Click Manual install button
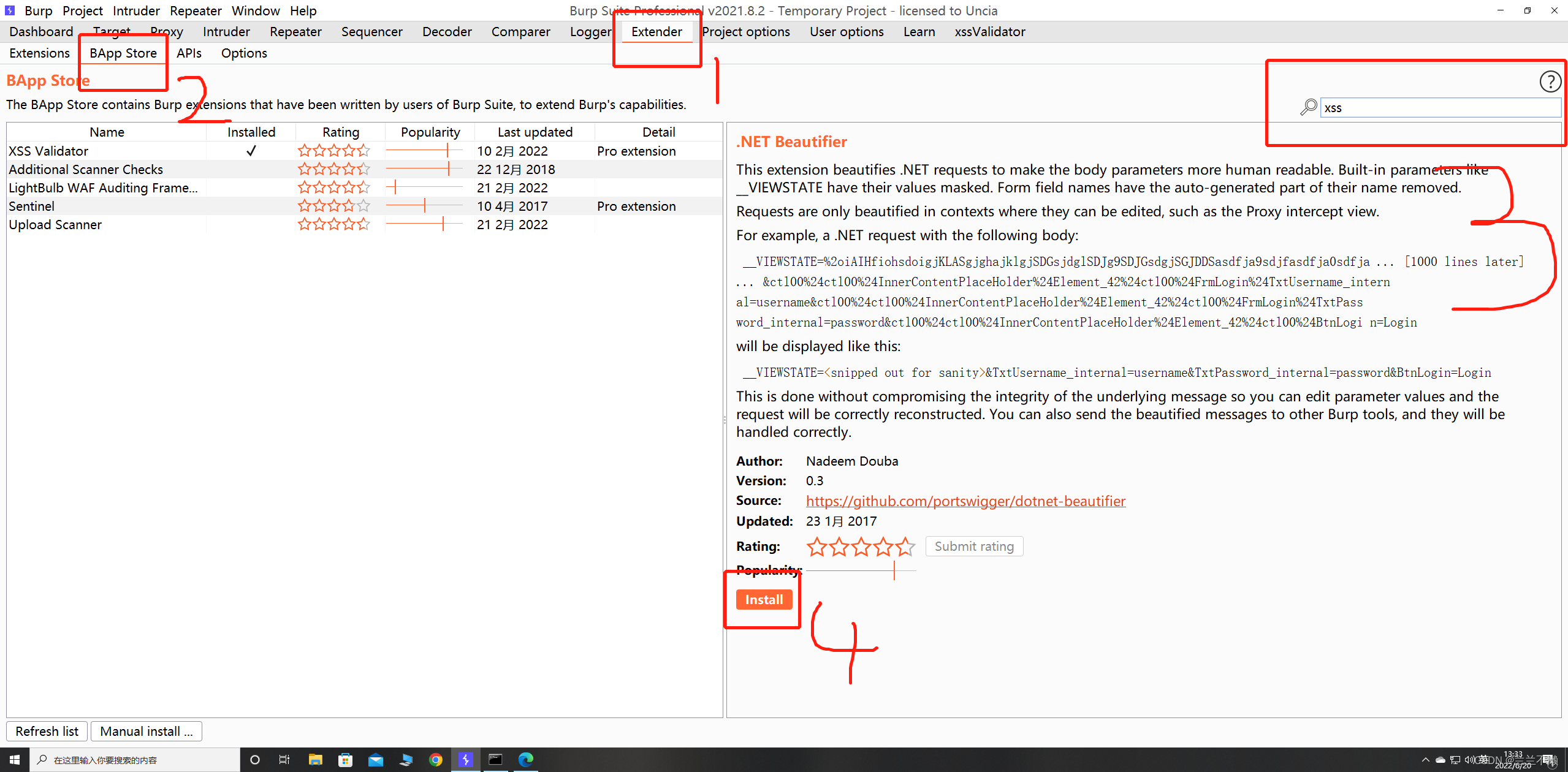Viewport: 1568px width, 772px height. coord(146,731)
